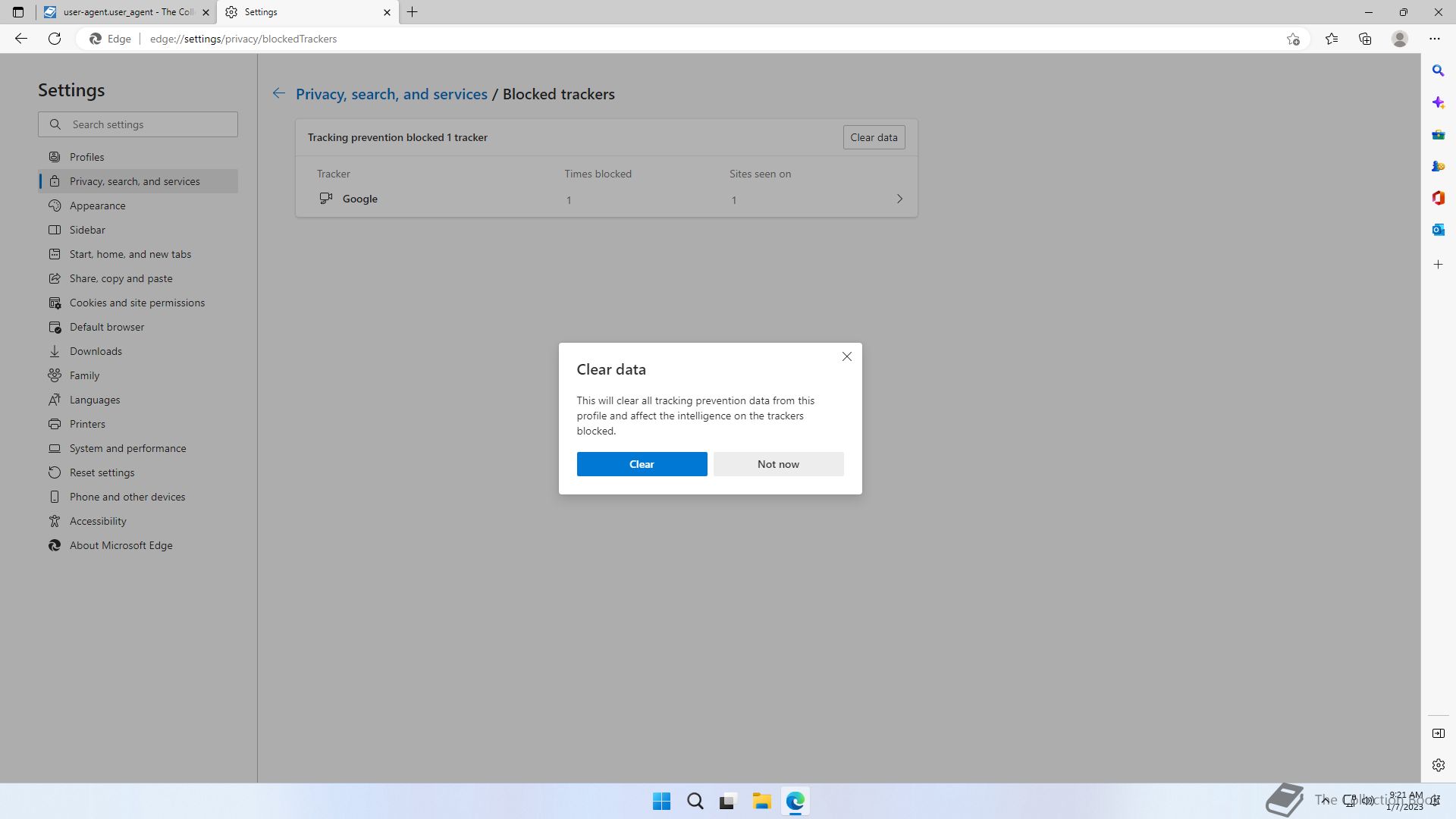
Task: Open the System and performance settings
Action: click(x=127, y=448)
